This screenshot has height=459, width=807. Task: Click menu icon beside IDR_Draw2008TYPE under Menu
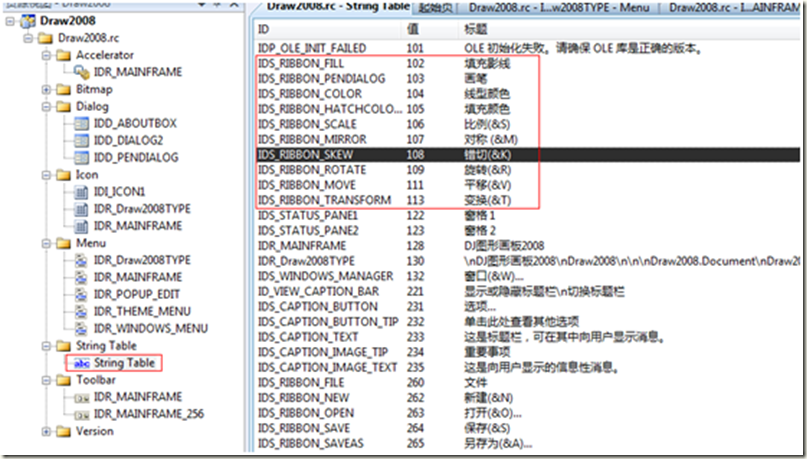click(x=81, y=260)
